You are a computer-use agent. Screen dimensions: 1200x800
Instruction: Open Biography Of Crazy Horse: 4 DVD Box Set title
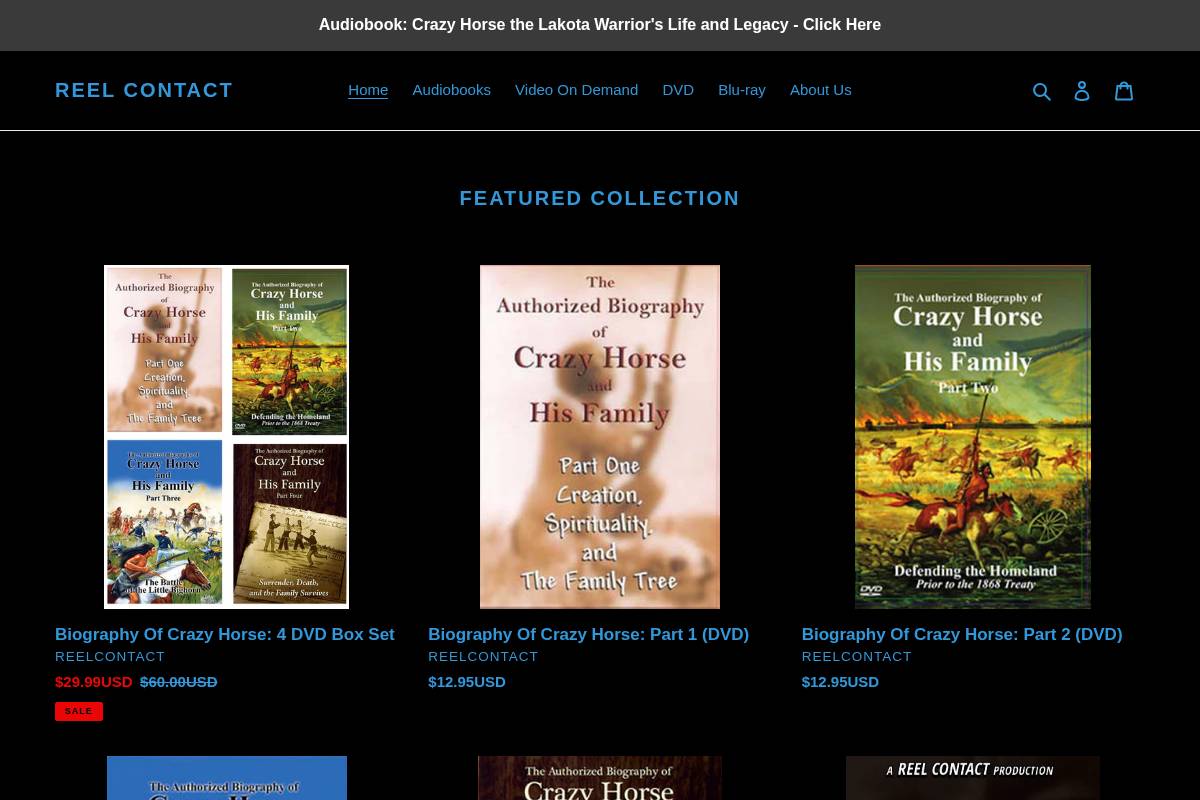tap(225, 634)
